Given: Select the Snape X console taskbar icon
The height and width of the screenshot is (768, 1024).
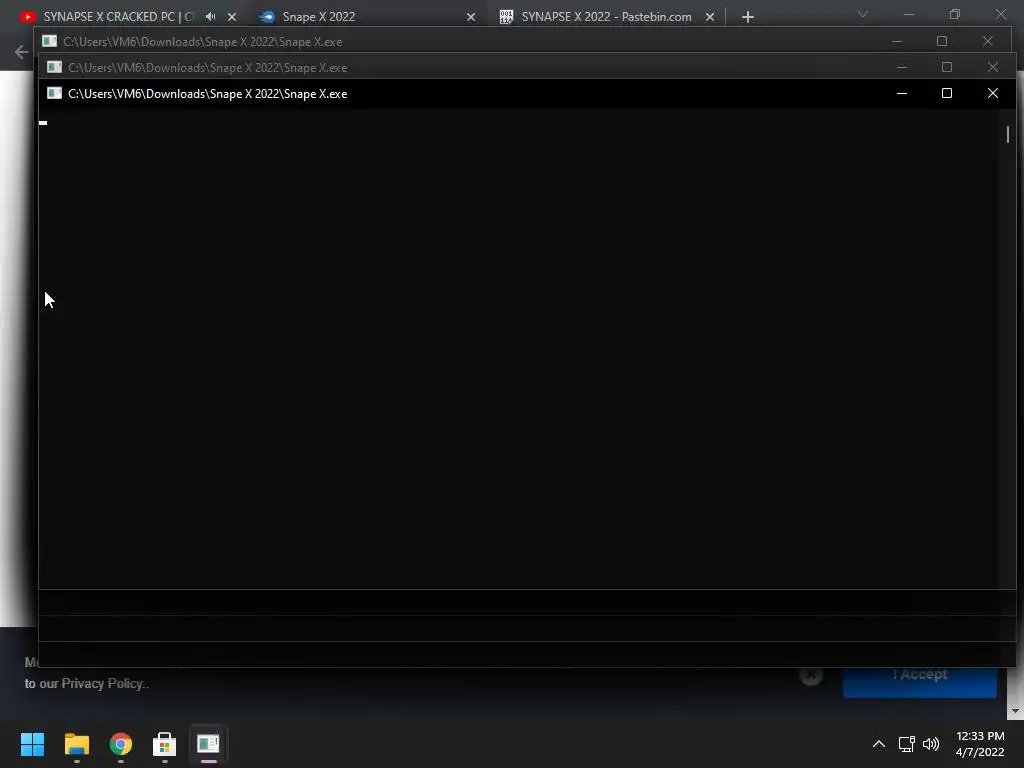Looking at the screenshot, I should pyautogui.click(x=208, y=744).
